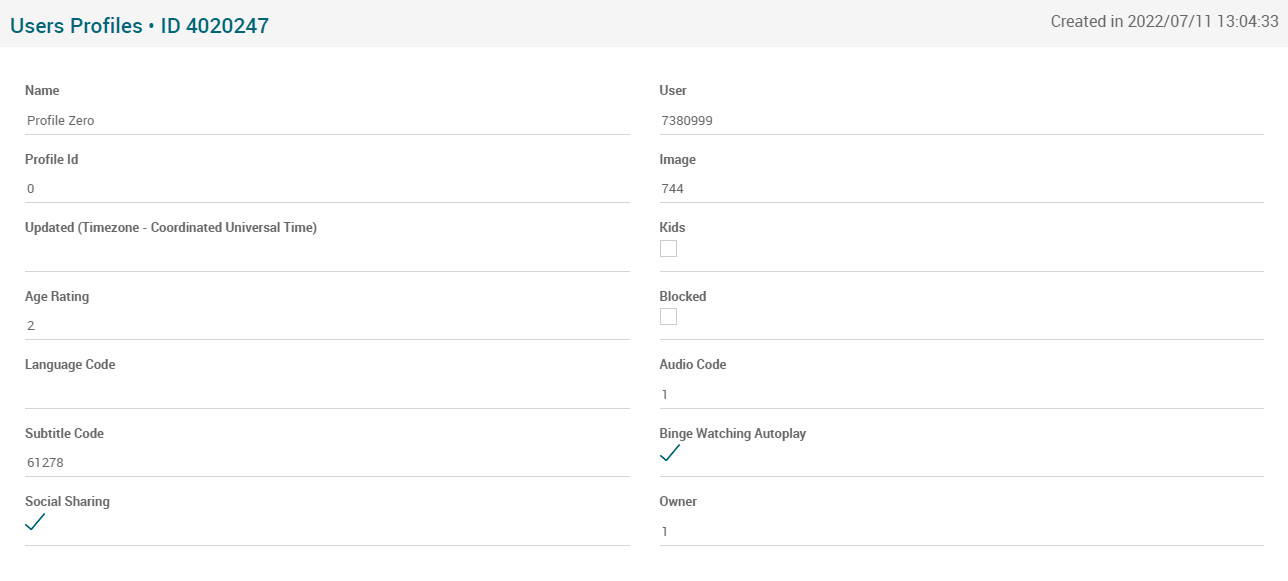This screenshot has width=1288, height=581.
Task: Select the Profile Id input field
Action: click(327, 189)
